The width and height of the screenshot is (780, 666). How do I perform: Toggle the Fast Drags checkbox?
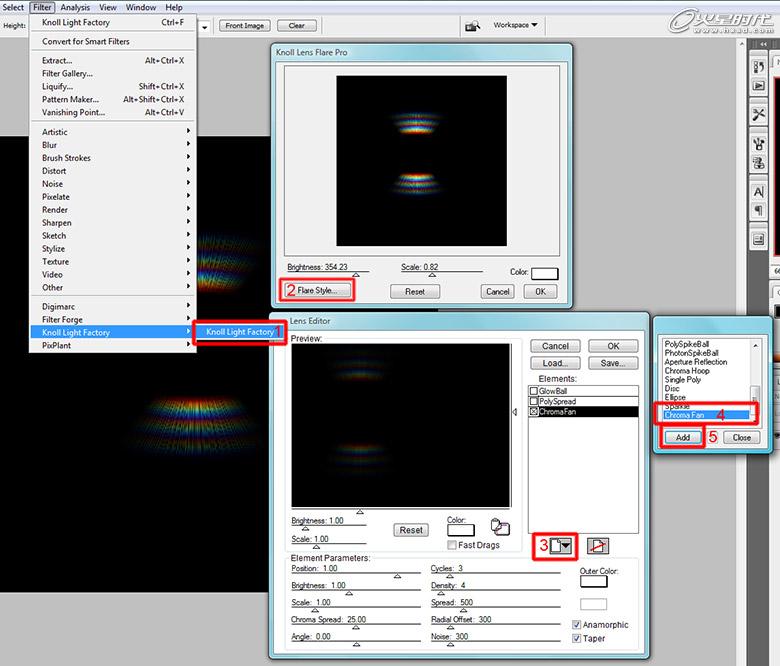(452, 545)
